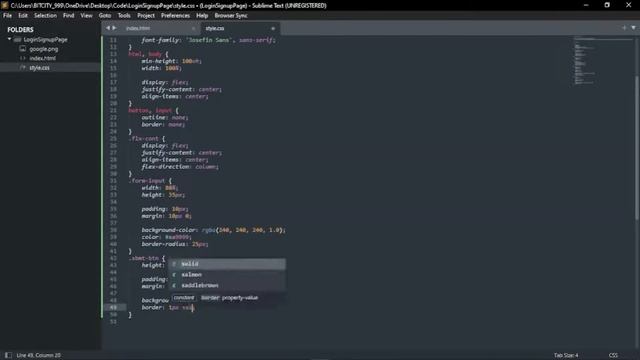The image size is (640, 360).
Task: Open the Goto menu
Action: (105, 16)
